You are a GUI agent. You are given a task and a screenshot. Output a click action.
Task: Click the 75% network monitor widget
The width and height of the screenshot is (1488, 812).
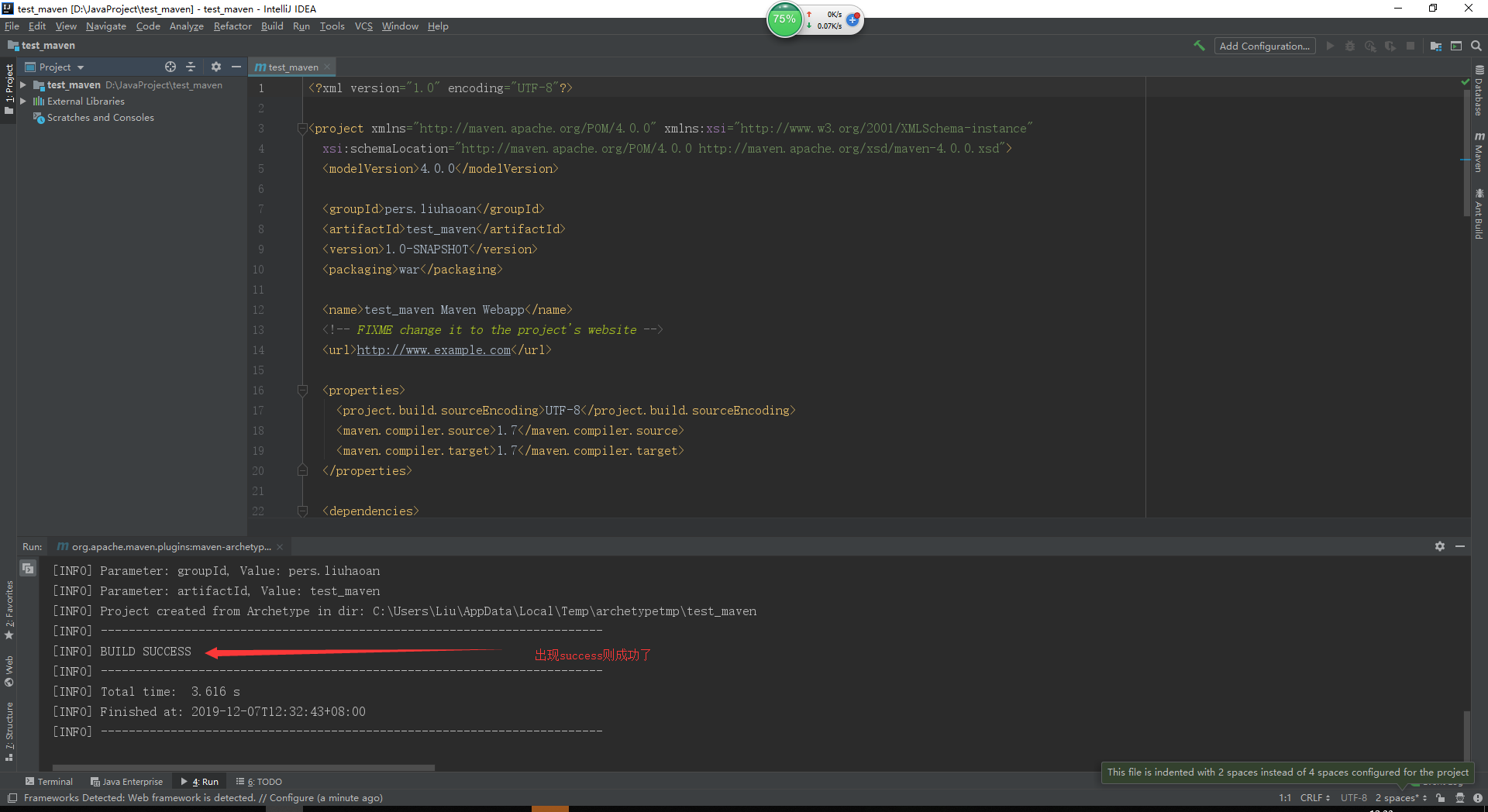[815, 19]
